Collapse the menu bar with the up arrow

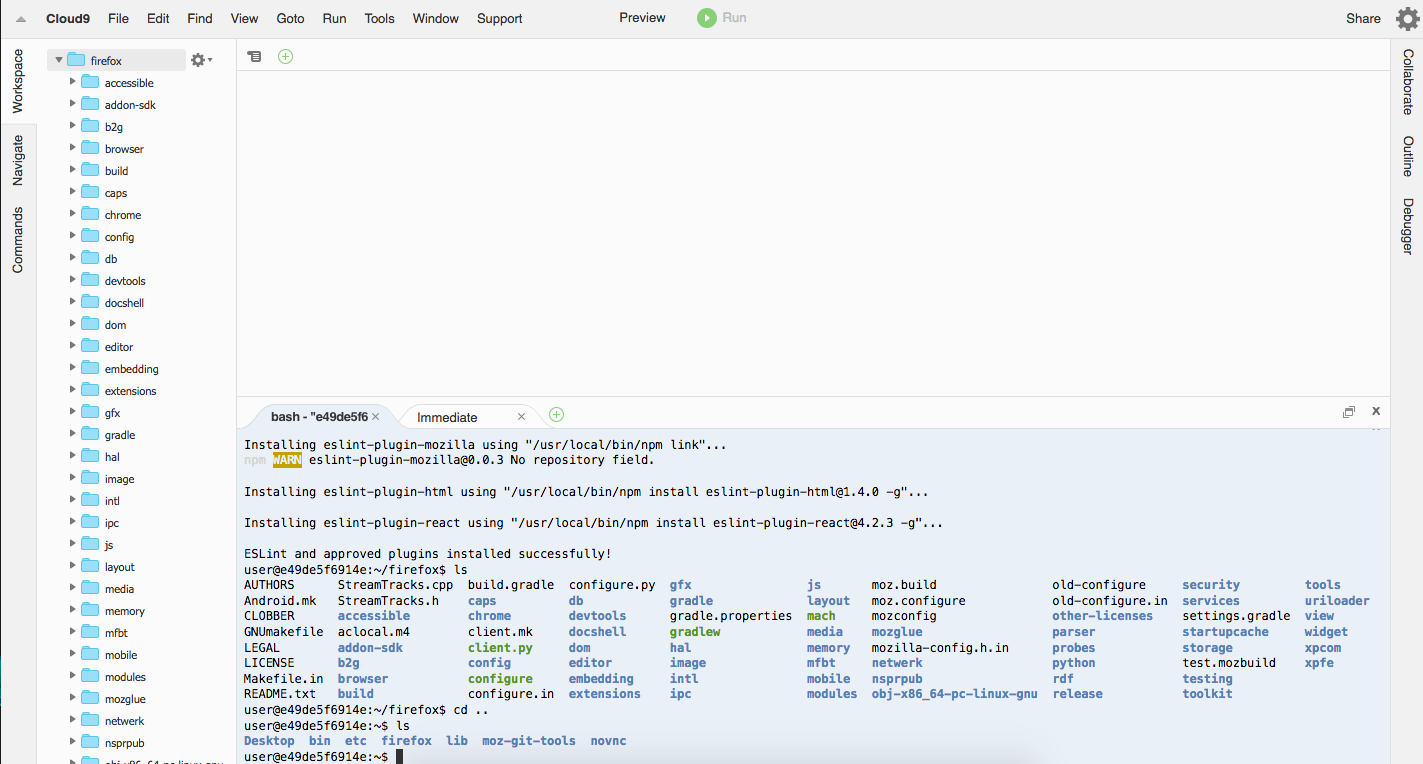point(21,19)
